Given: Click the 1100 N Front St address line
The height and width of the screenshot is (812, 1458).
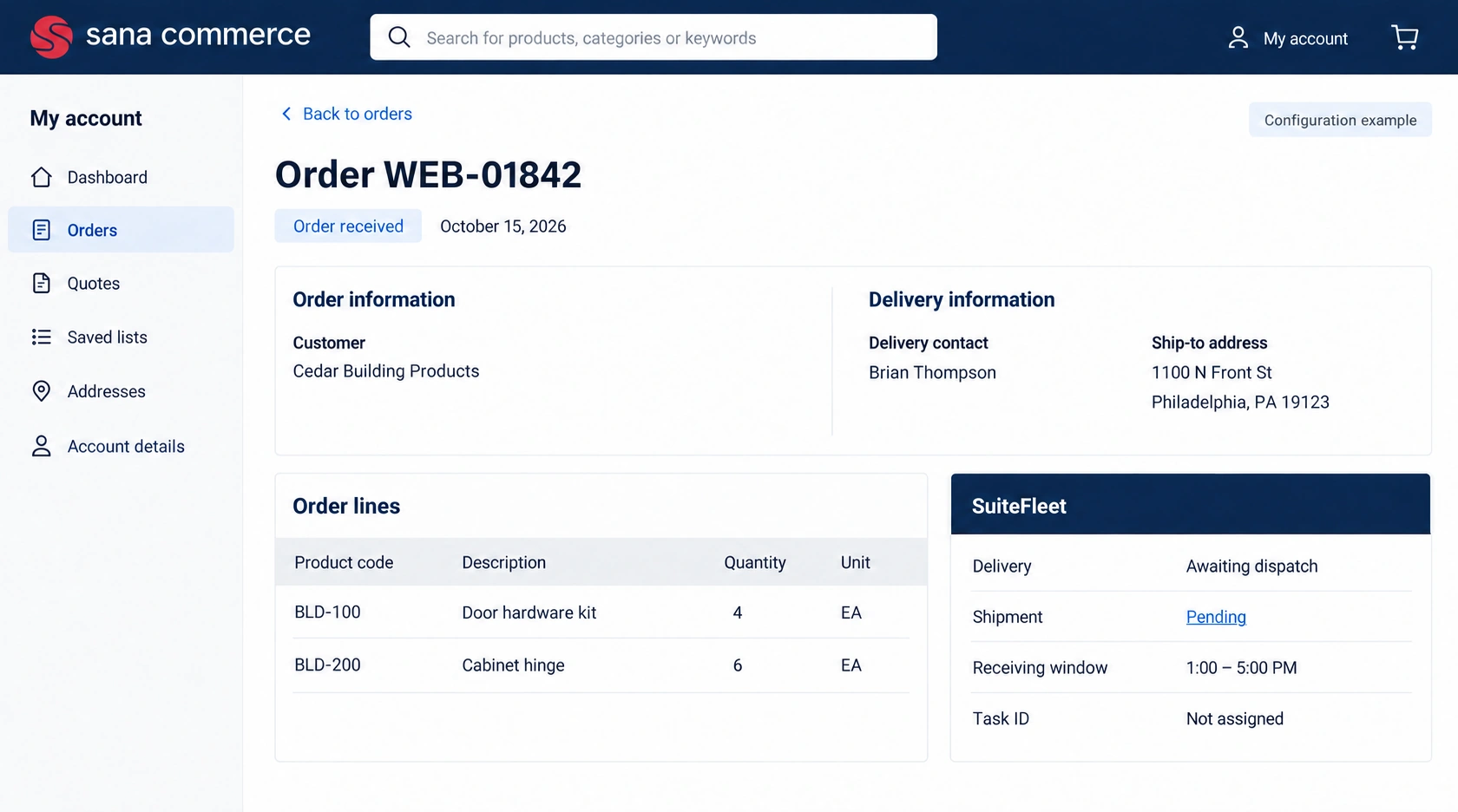Looking at the screenshot, I should click(x=1212, y=373).
